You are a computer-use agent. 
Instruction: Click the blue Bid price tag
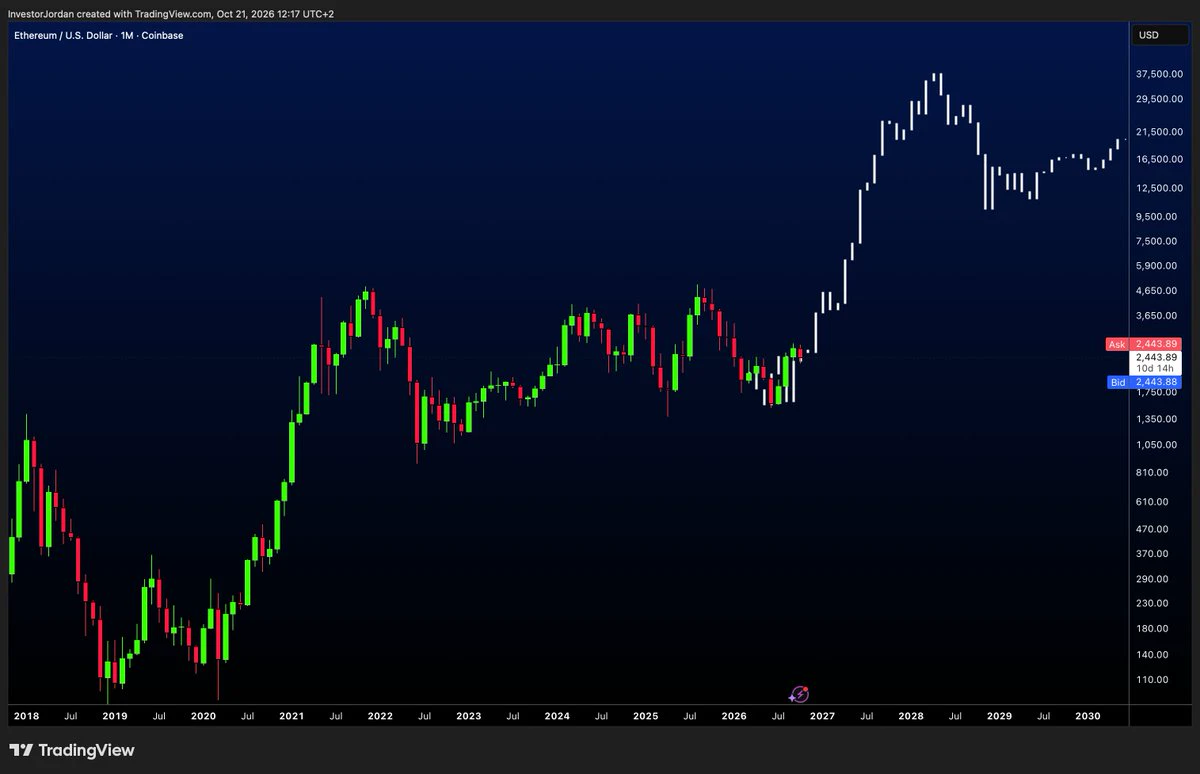pos(1144,382)
